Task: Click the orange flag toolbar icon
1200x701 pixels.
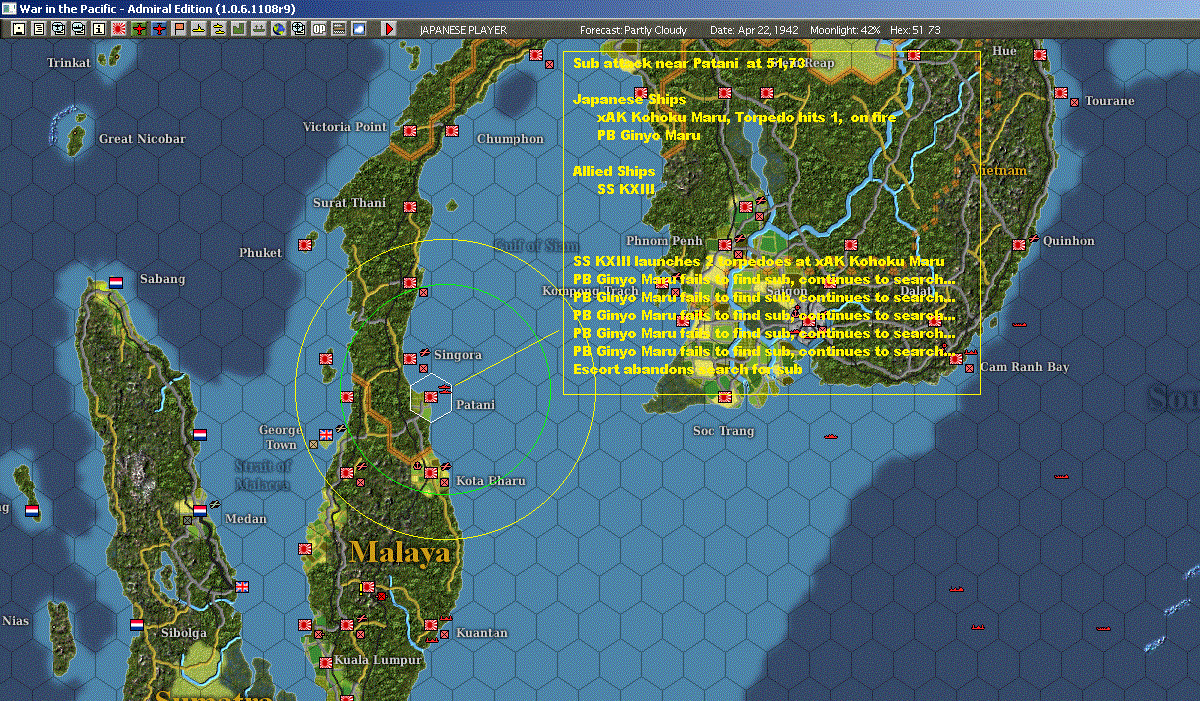Action: 178,29
